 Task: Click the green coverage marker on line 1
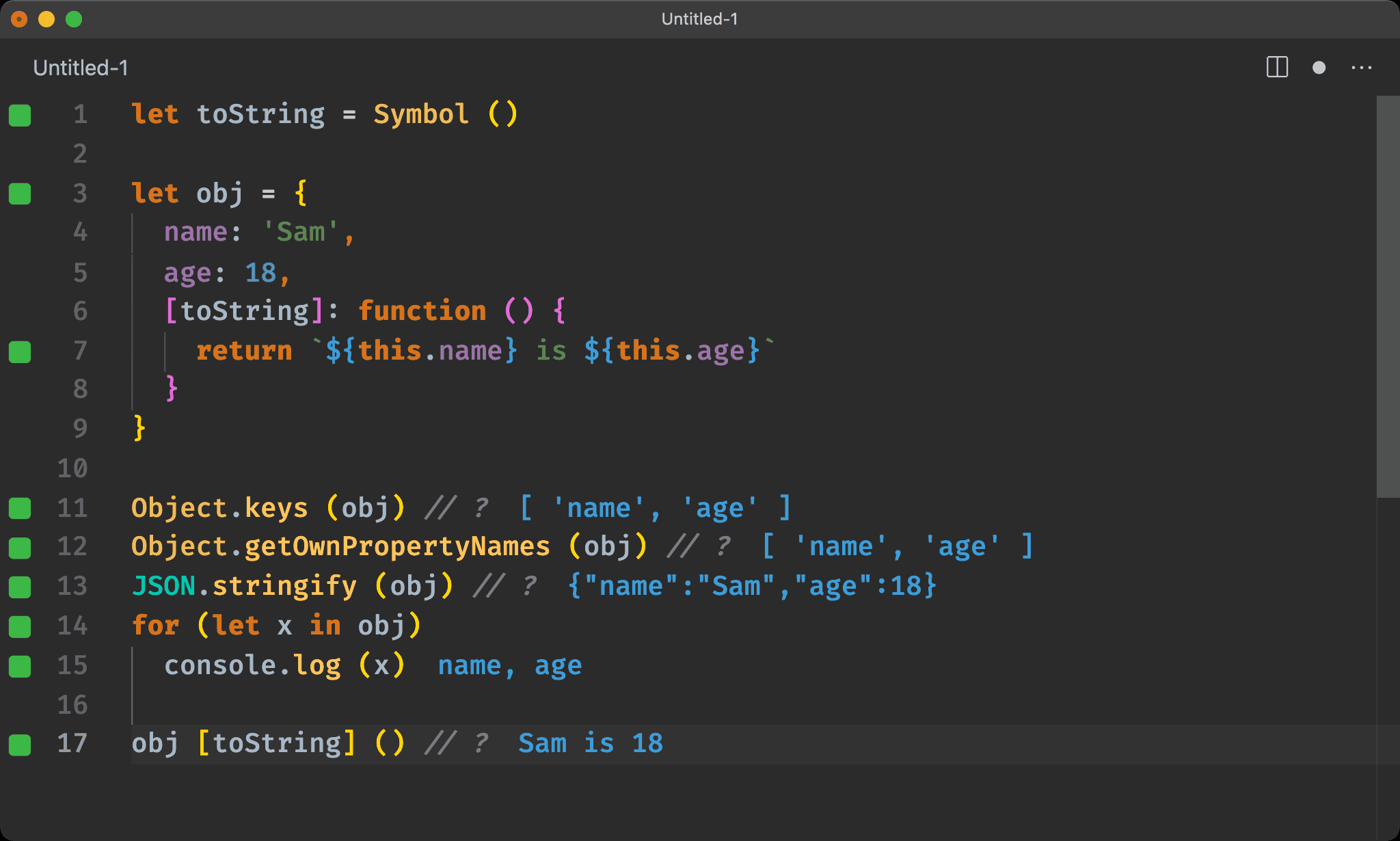point(20,115)
